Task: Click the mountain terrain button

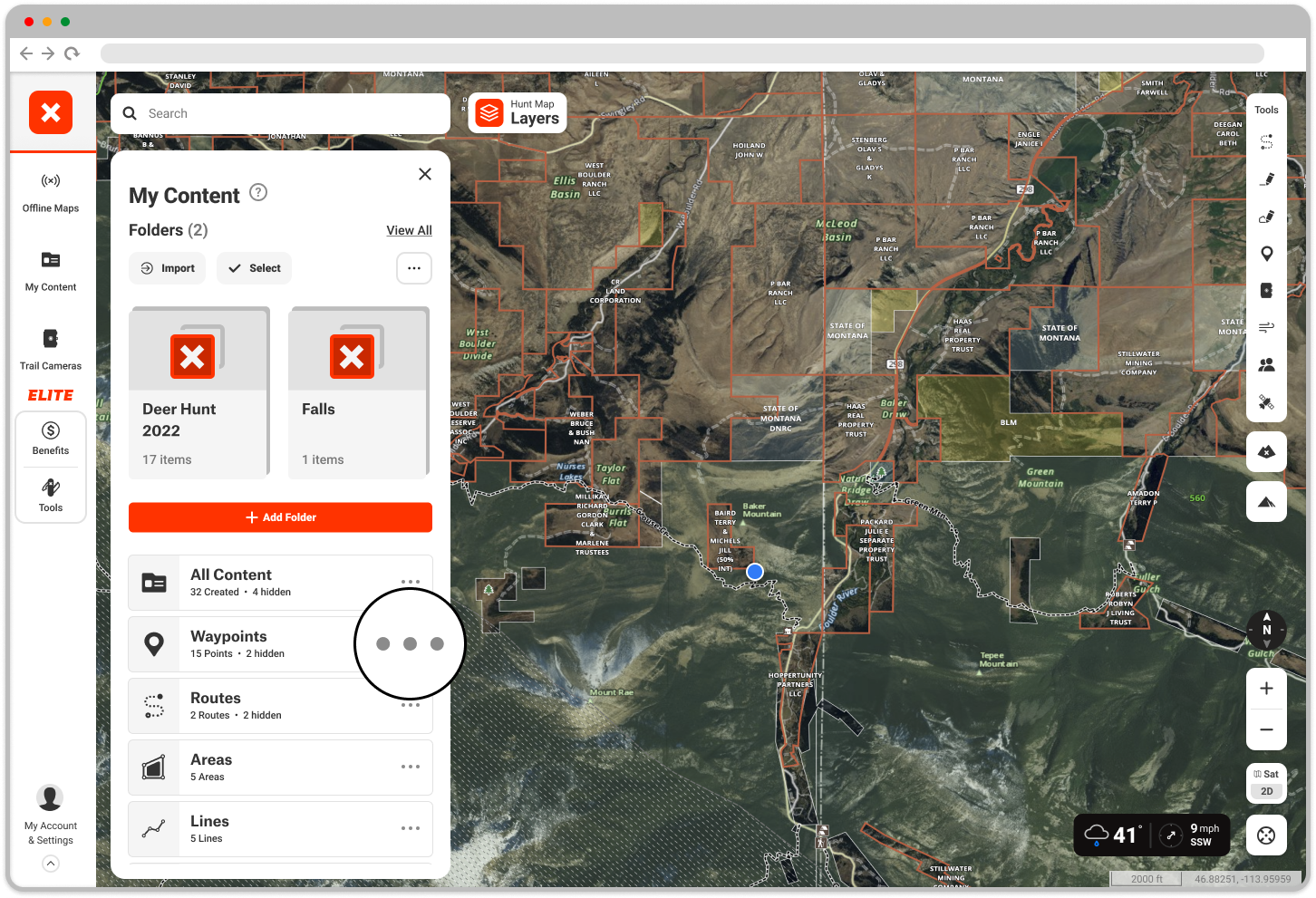Action: [x=1266, y=502]
